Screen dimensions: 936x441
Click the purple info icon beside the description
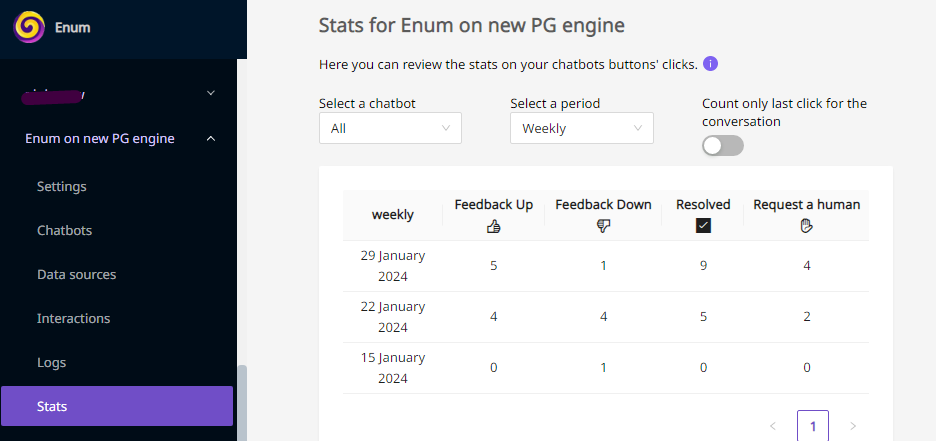tap(710, 64)
